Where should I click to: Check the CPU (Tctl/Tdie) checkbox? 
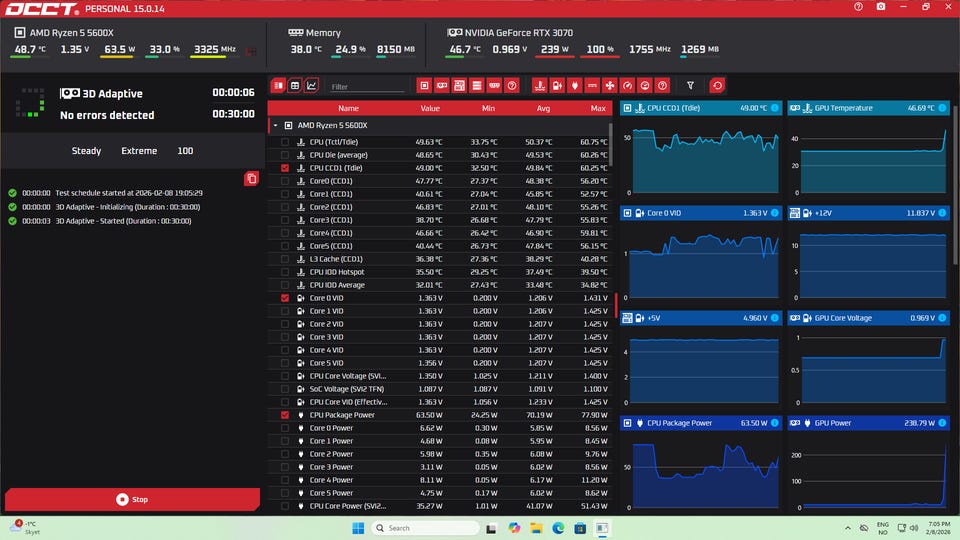point(285,142)
